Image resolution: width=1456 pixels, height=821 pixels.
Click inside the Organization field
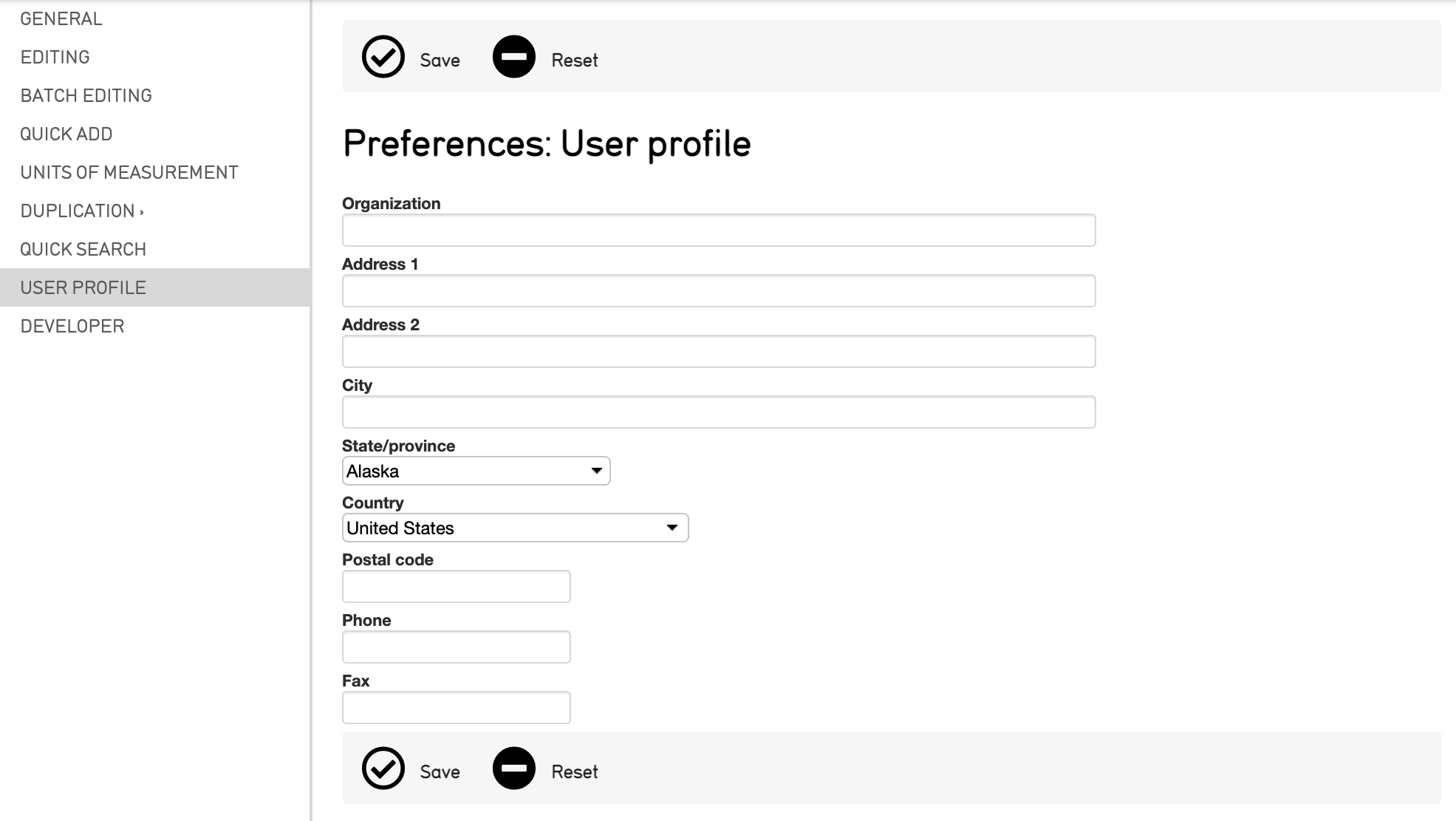pyautogui.click(x=717, y=230)
